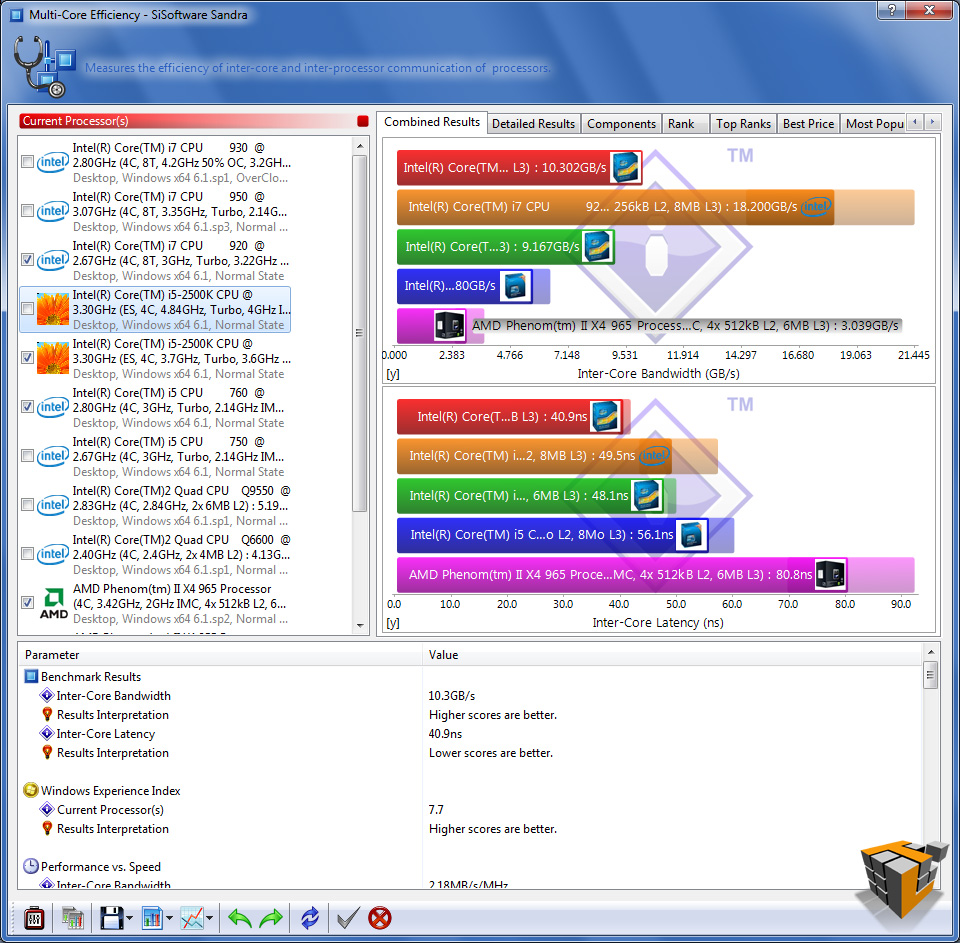
Task: Click the Benchmark Results section icon
Action: click(31, 677)
